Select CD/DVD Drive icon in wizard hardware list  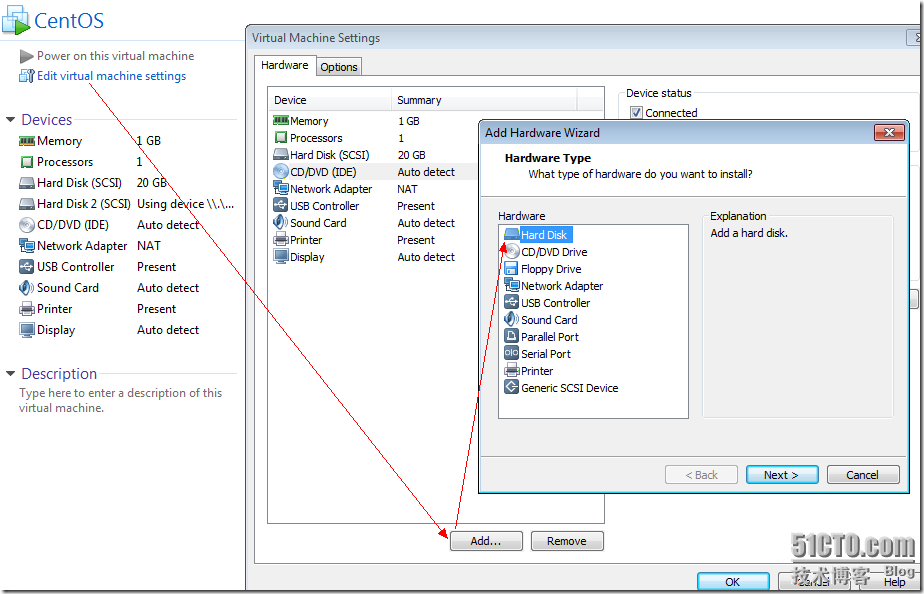click(512, 252)
